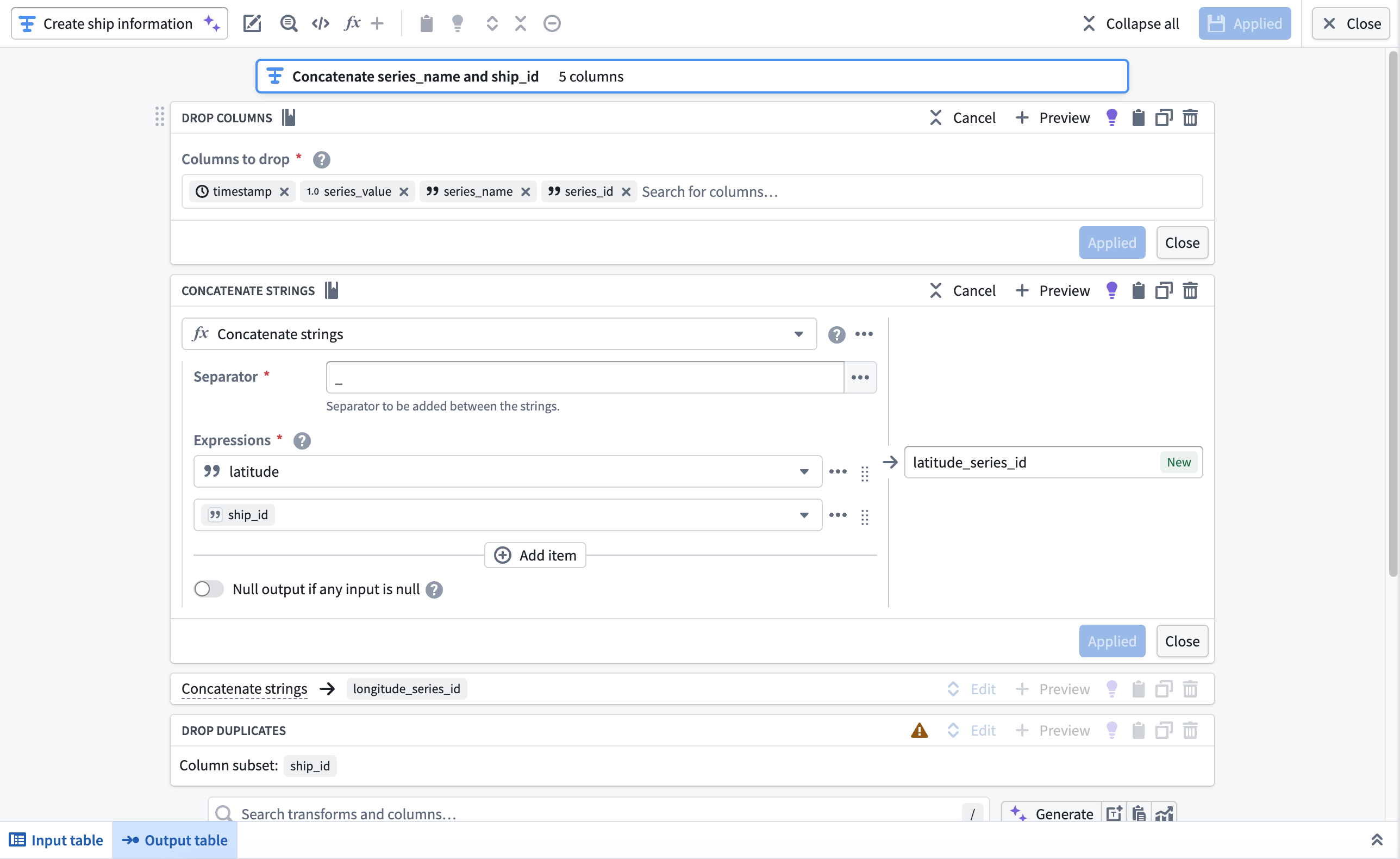Click the clipboard paste icon in the toolbar
1400x859 pixels.
coord(426,23)
